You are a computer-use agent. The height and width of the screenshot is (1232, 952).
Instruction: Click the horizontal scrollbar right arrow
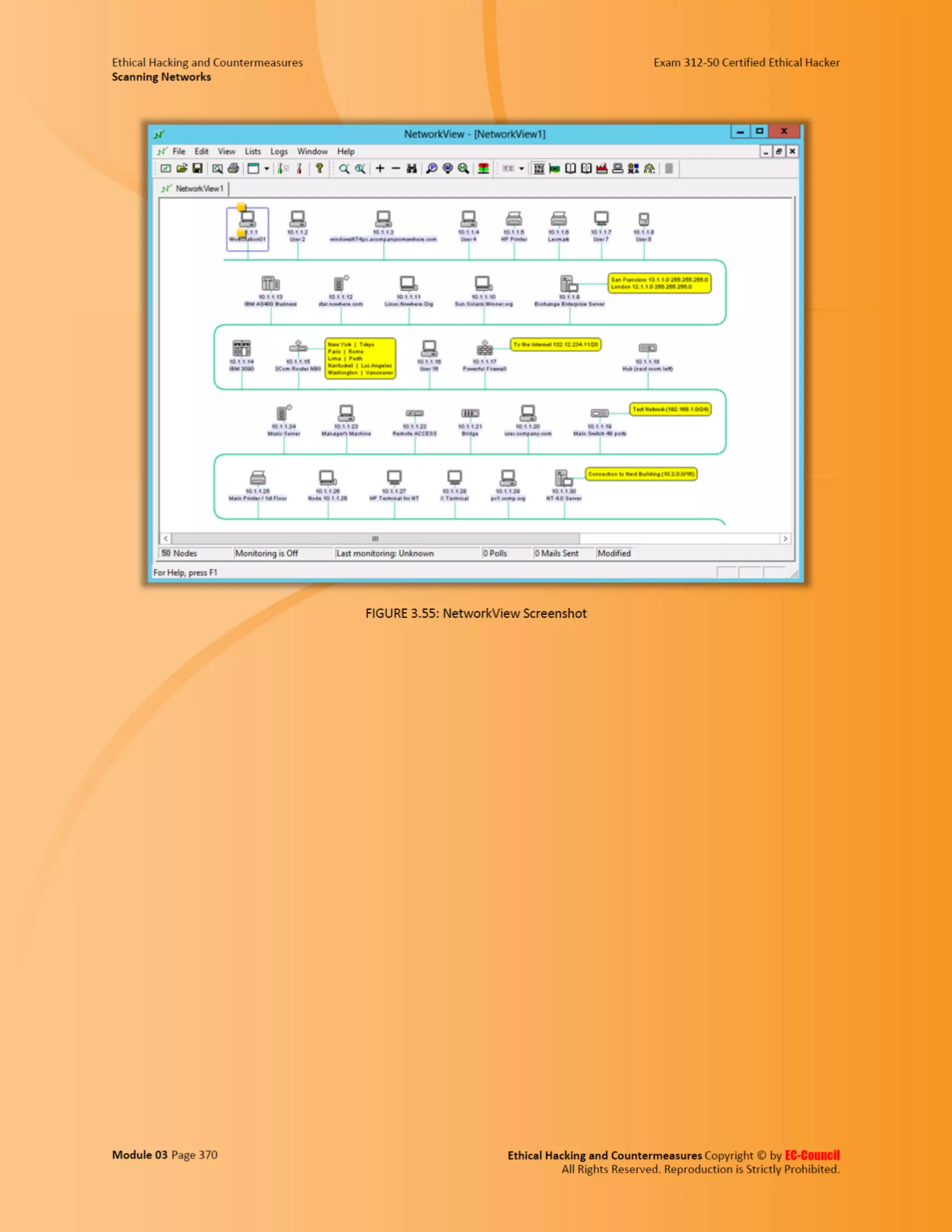785,539
